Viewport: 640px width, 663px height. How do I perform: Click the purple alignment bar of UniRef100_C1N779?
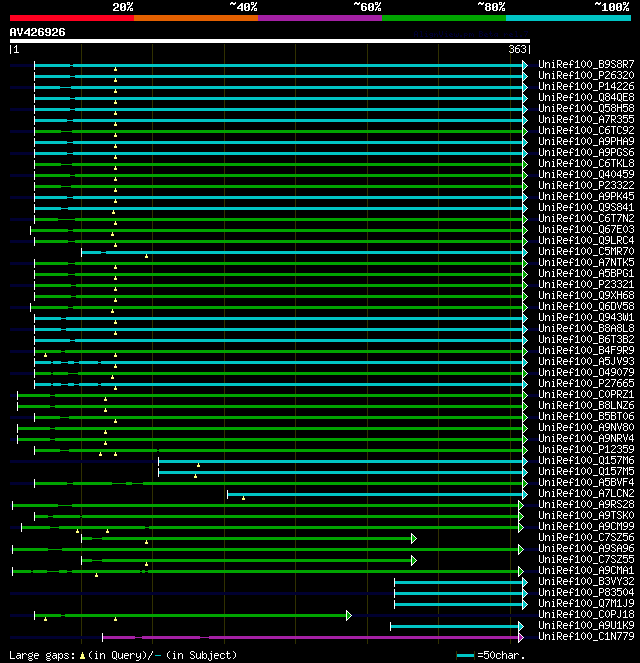tap(311, 637)
